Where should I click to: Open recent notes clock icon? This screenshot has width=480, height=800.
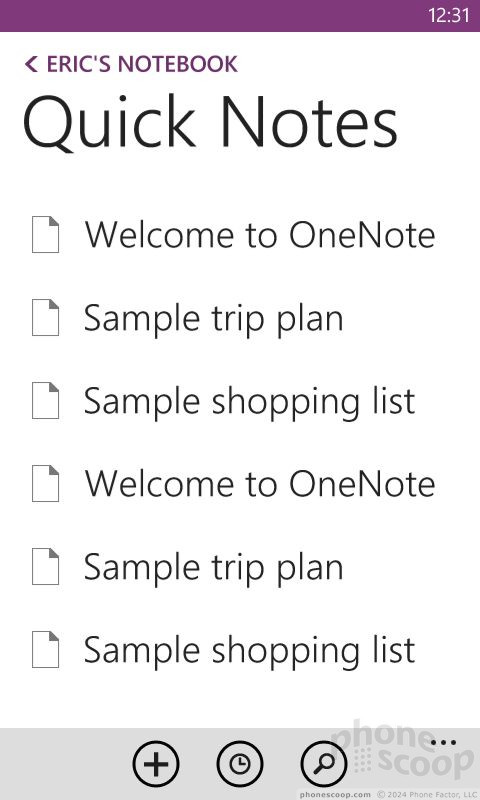(x=240, y=764)
